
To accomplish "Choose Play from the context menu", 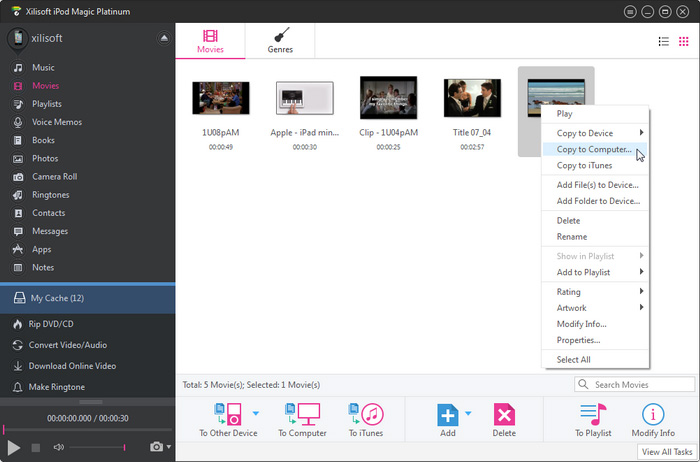I will (x=594, y=114).
